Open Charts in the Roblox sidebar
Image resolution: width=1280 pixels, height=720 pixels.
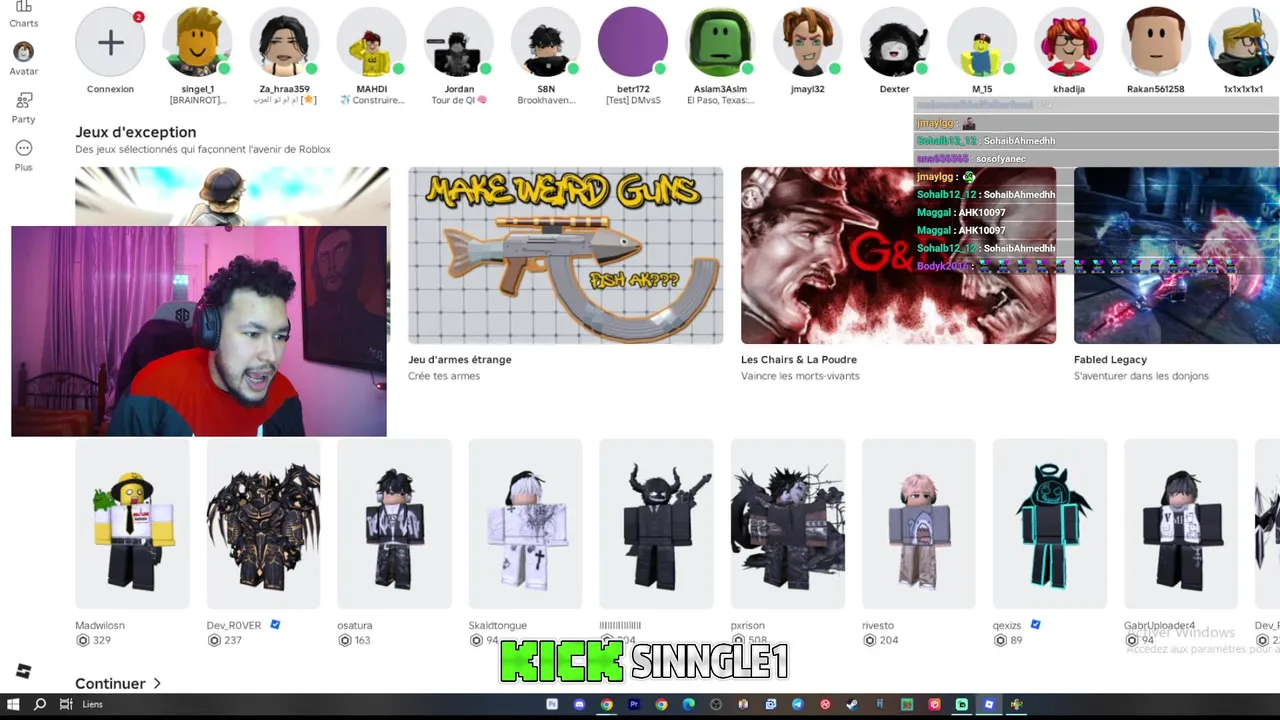tap(23, 14)
